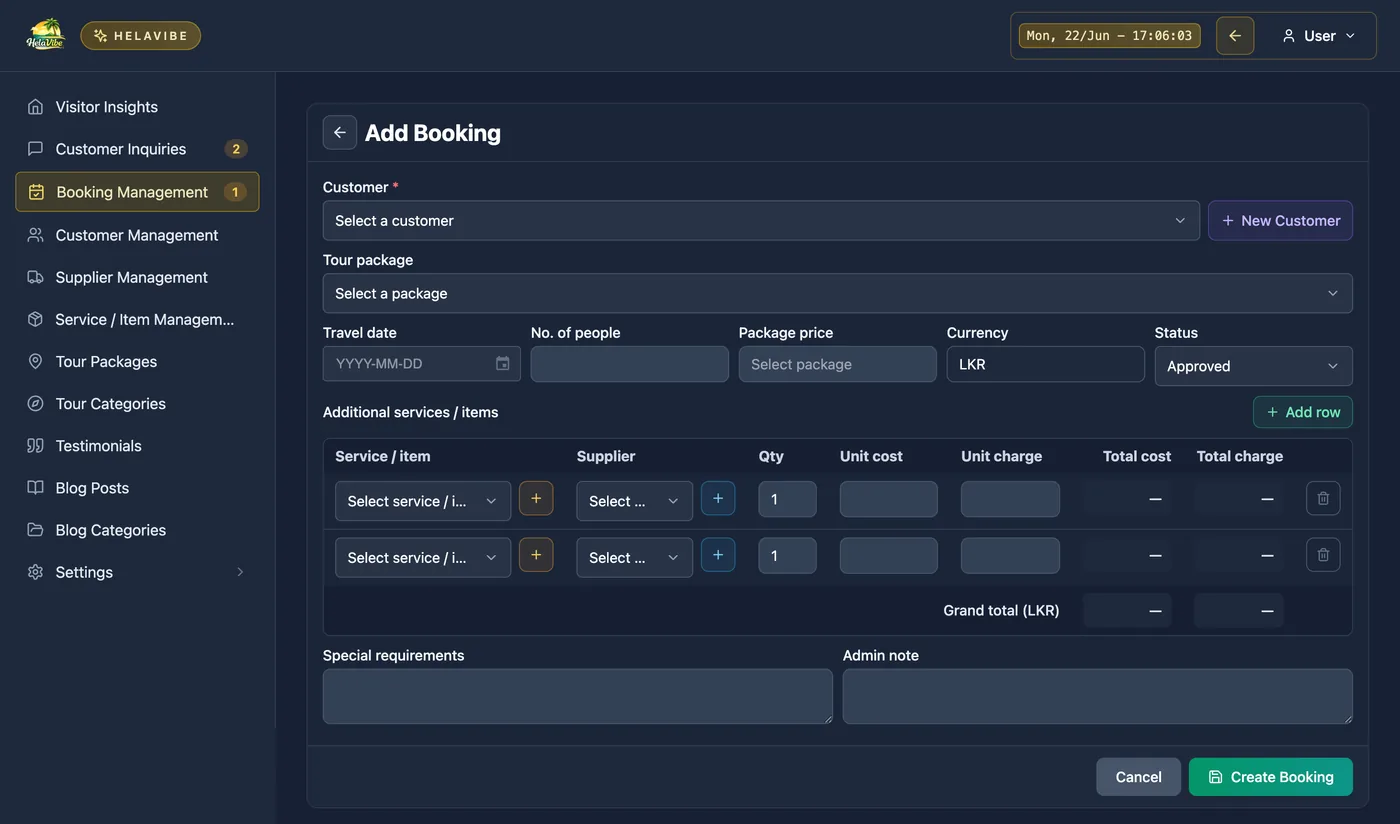1400x824 pixels.
Task: Click the Special requirements text area
Action: point(578,696)
